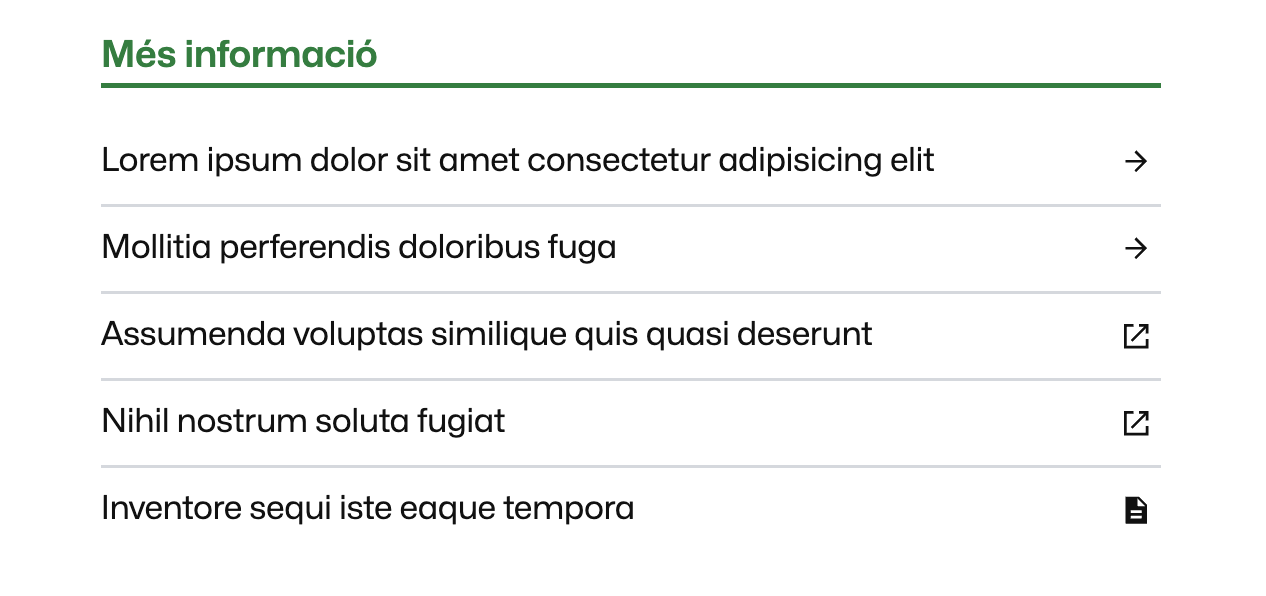Image resolution: width=1266 pixels, height=596 pixels.
Task: Open the Nihil nostrum soluta fugiat link
Action: [x=302, y=421]
